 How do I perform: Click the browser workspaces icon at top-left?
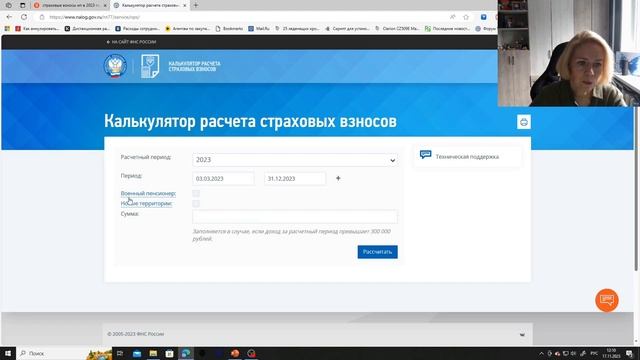pyautogui.click(x=9, y=5)
